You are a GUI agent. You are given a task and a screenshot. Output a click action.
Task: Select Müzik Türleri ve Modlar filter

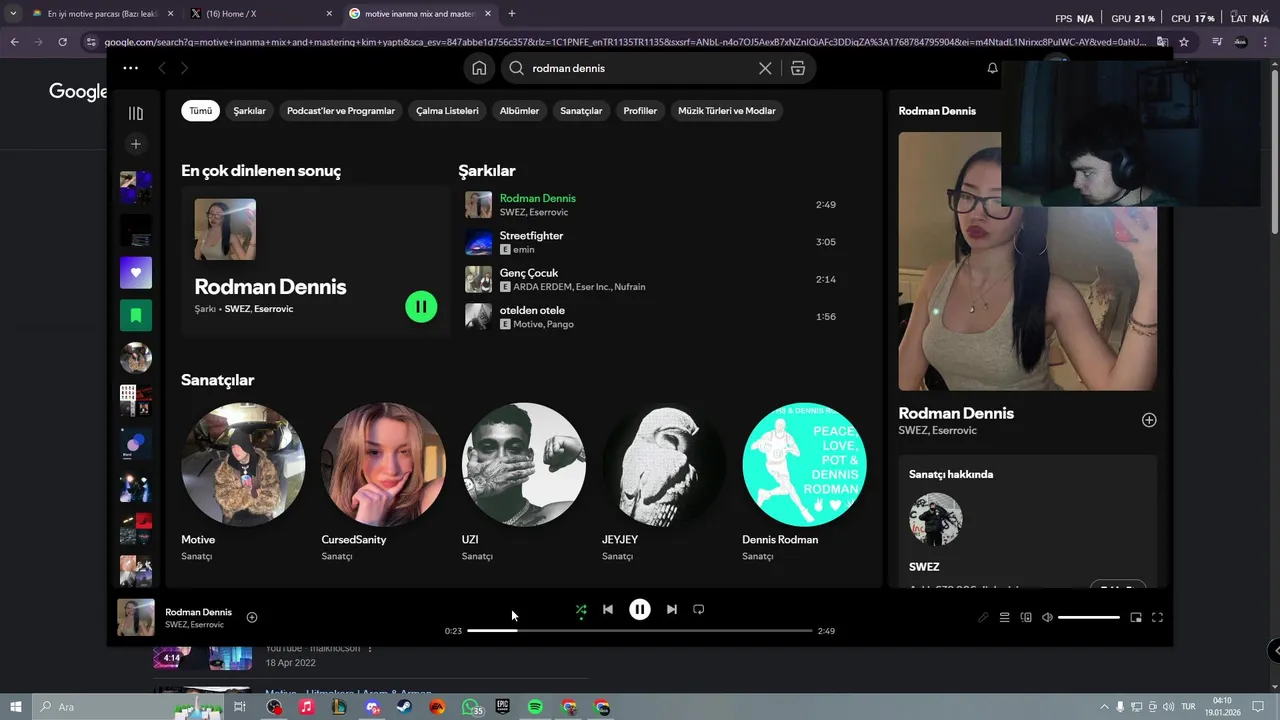(727, 111)
